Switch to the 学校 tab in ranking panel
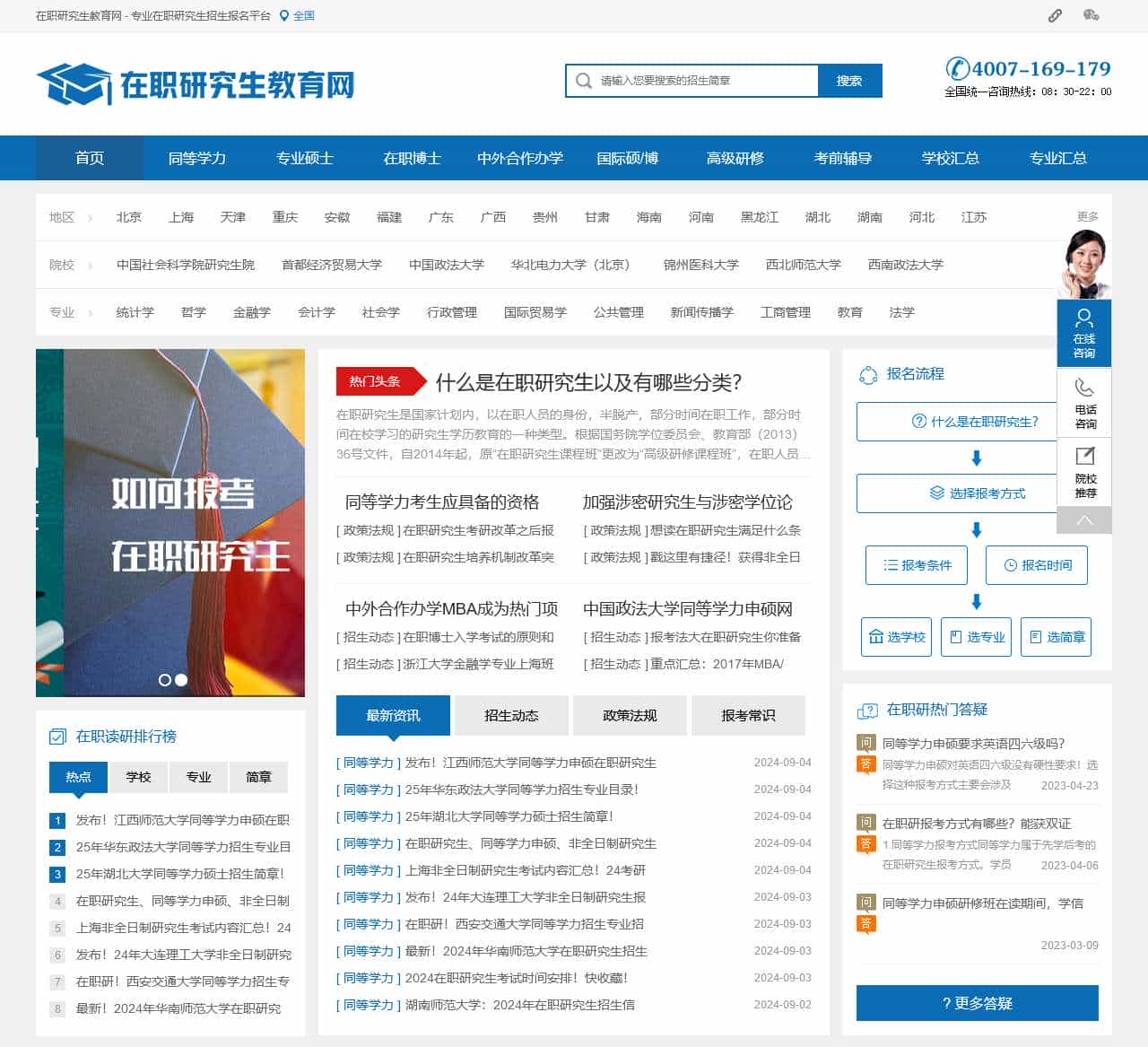Viewport: 1148px width, 1047px height. (138, 777)
